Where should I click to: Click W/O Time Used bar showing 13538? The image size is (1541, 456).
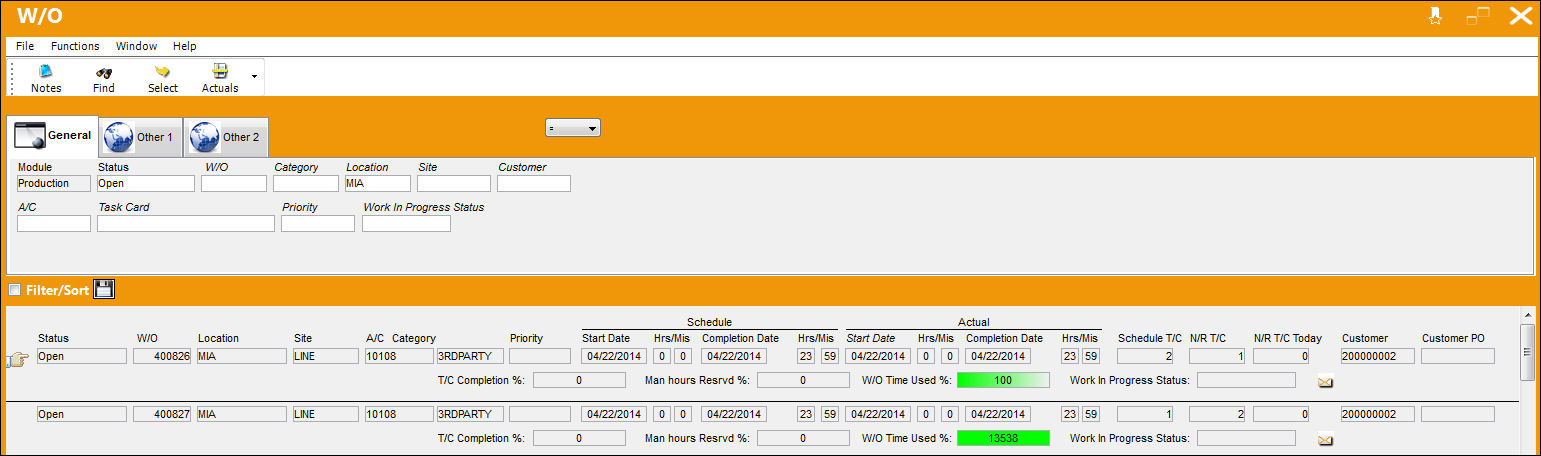pos(1003,438)
